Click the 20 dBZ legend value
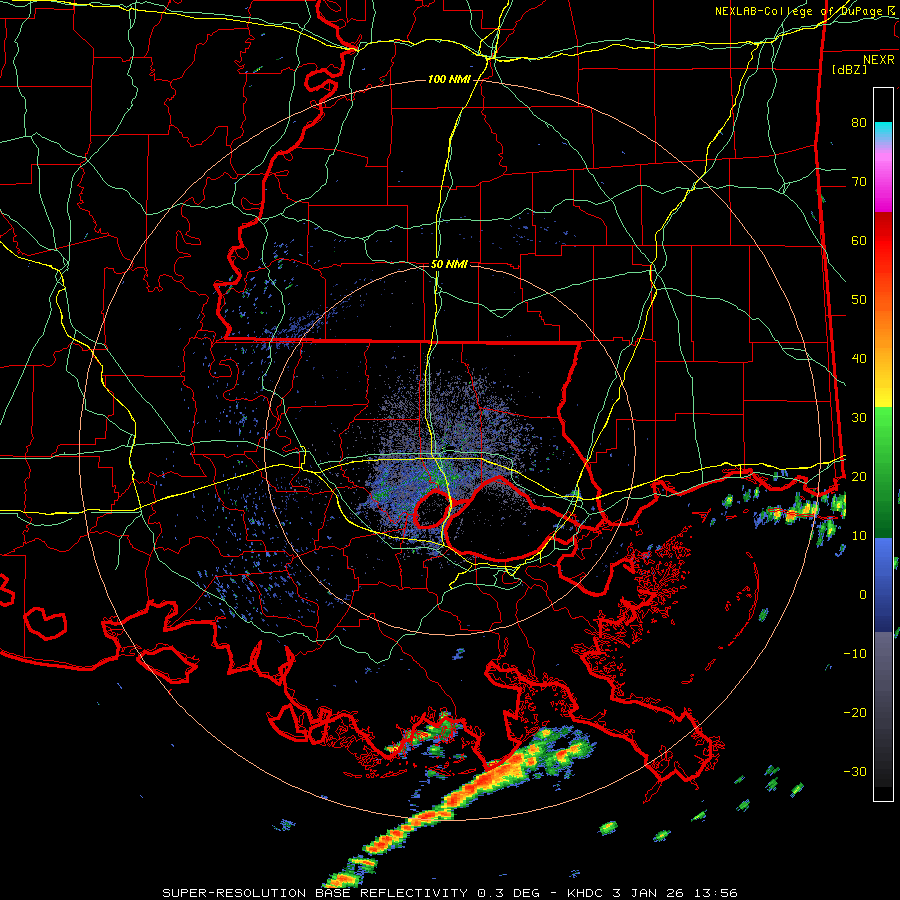The width and height of the screenshot is (900, 900). click(x=859, y=477)
